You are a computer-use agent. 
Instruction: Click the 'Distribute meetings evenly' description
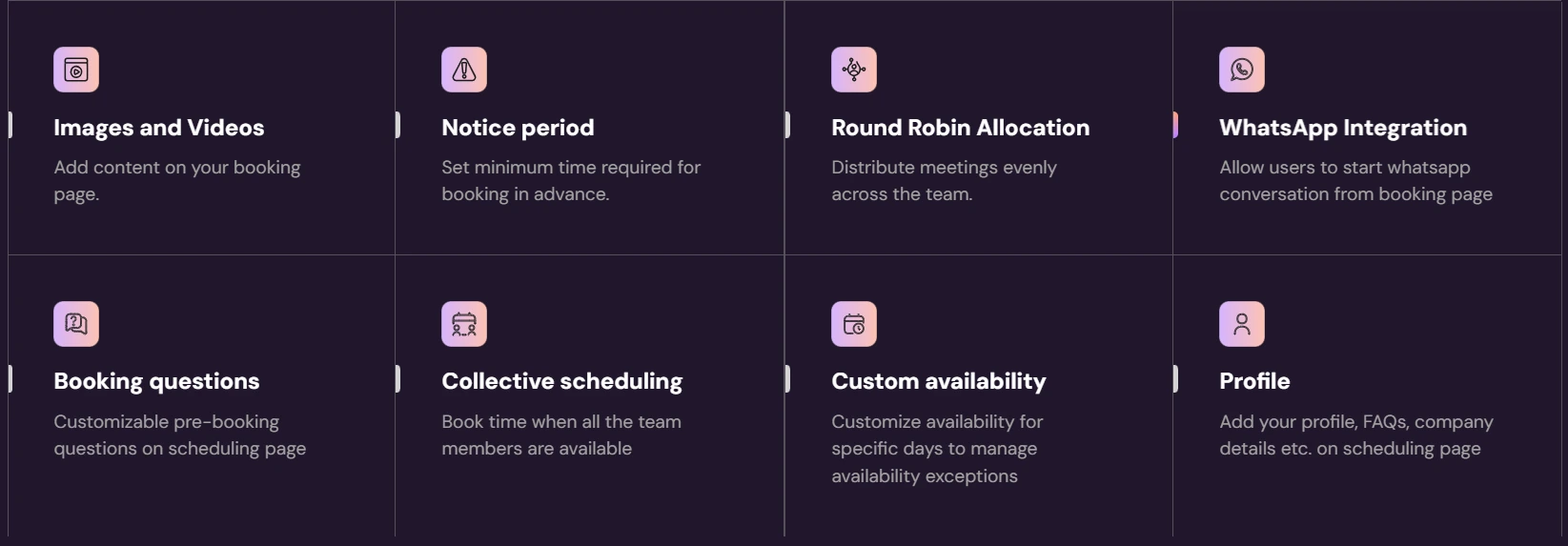tap(944, 180)
